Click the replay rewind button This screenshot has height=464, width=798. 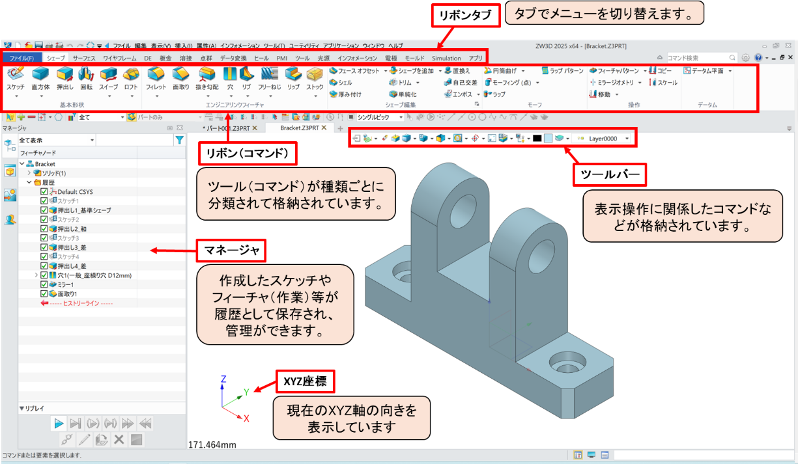tap(145, 423)
